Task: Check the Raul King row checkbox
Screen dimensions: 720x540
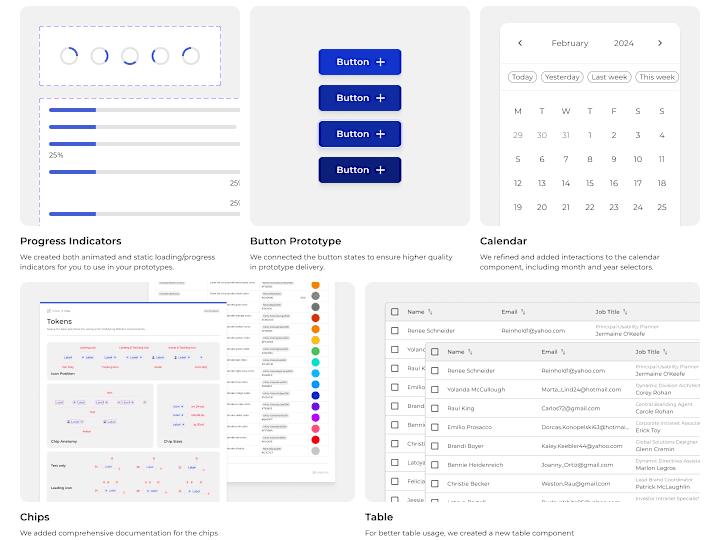Action: pyautogui.click(x=435, y=408)
